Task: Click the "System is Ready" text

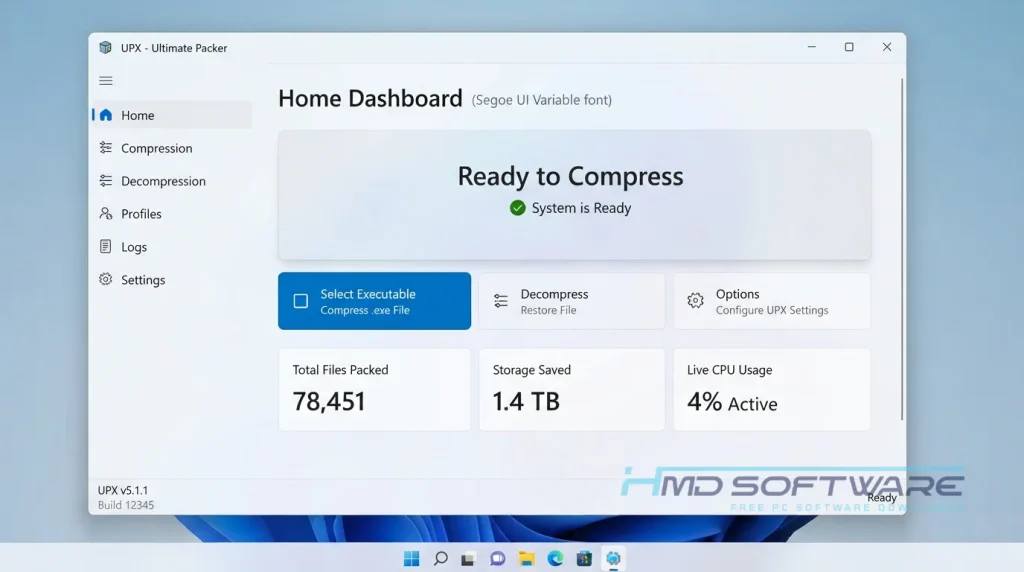Action: click(581, 208)
